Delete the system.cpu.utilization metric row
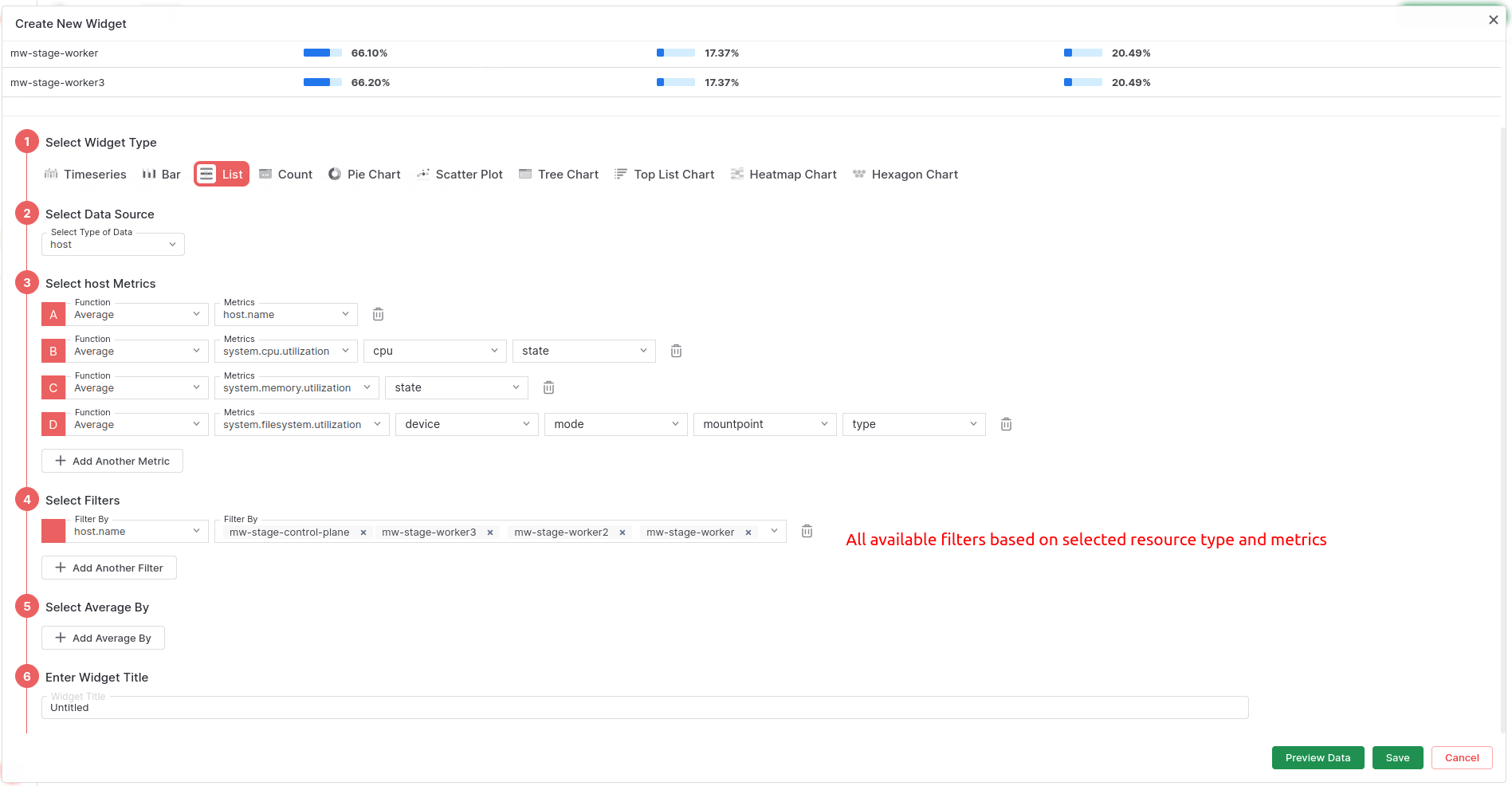1512x786 pixels. [x=676, y=351]
